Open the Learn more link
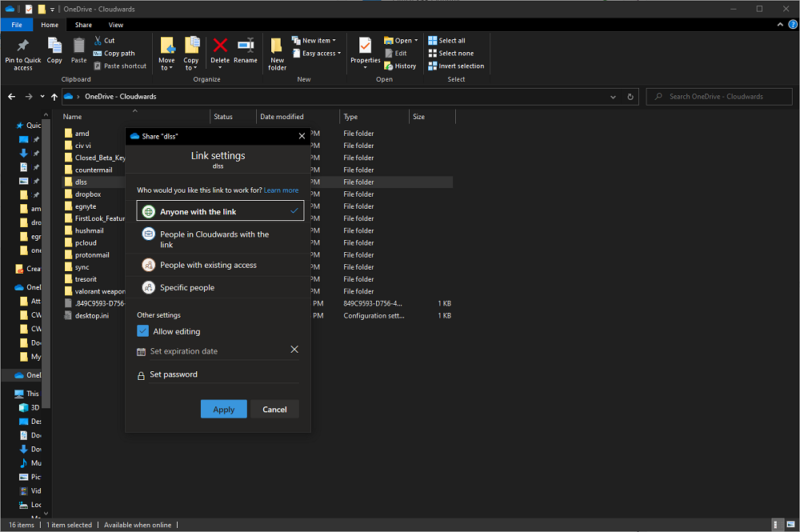Viewport: 800px width, 532px height. (x=281, y=190)
